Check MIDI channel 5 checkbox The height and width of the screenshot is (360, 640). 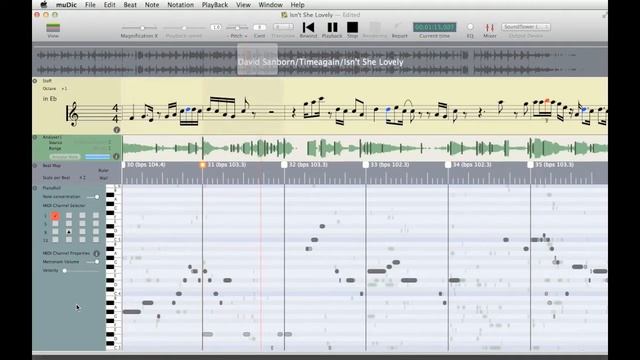55,224
